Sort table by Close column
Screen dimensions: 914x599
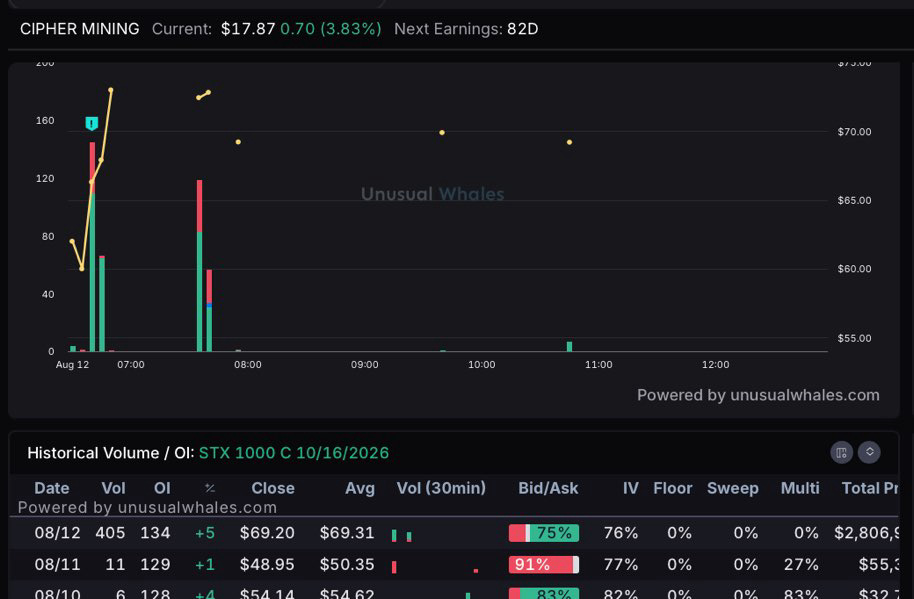pos(273,488)
